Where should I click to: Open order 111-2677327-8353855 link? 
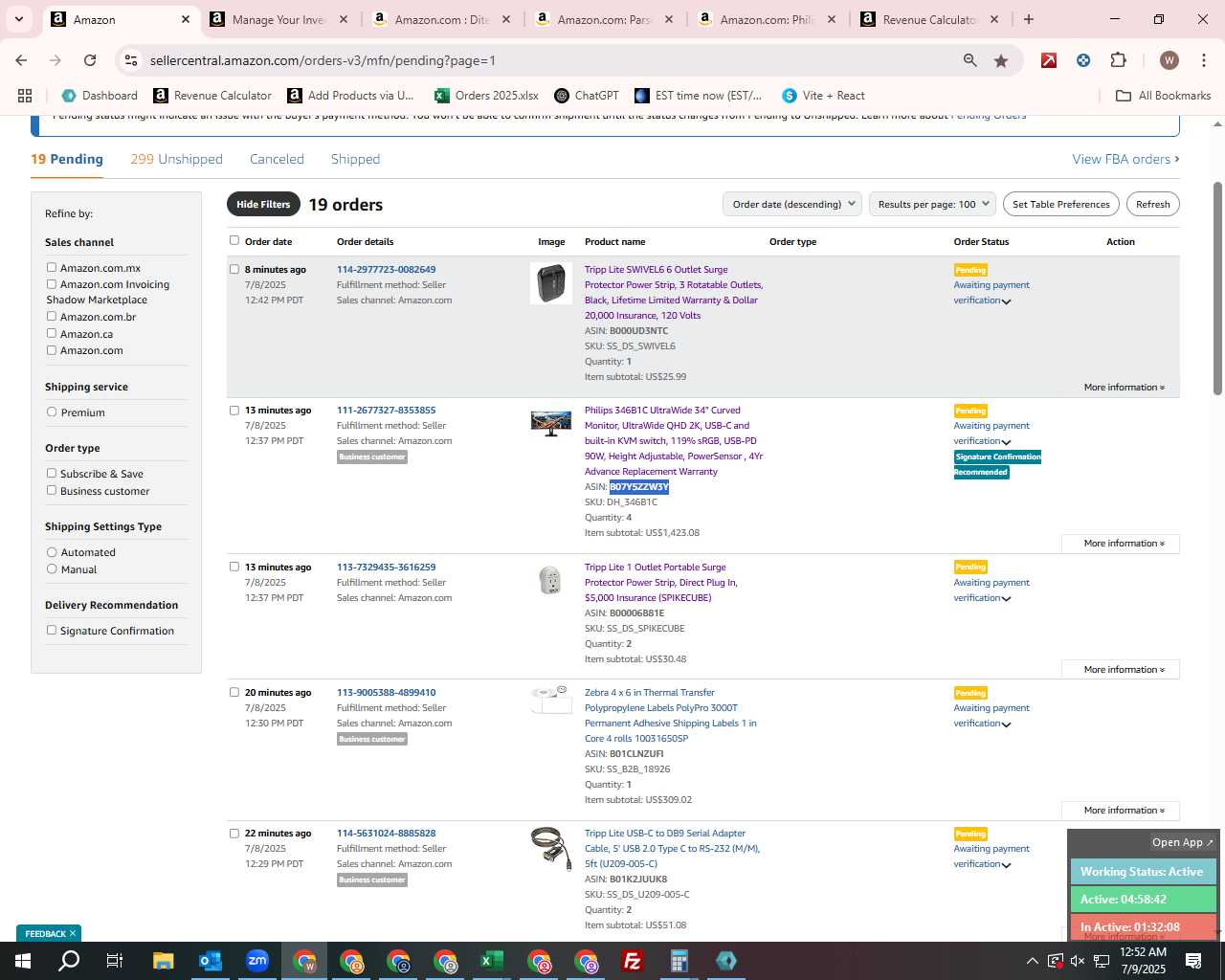click(x=386, y=411)
